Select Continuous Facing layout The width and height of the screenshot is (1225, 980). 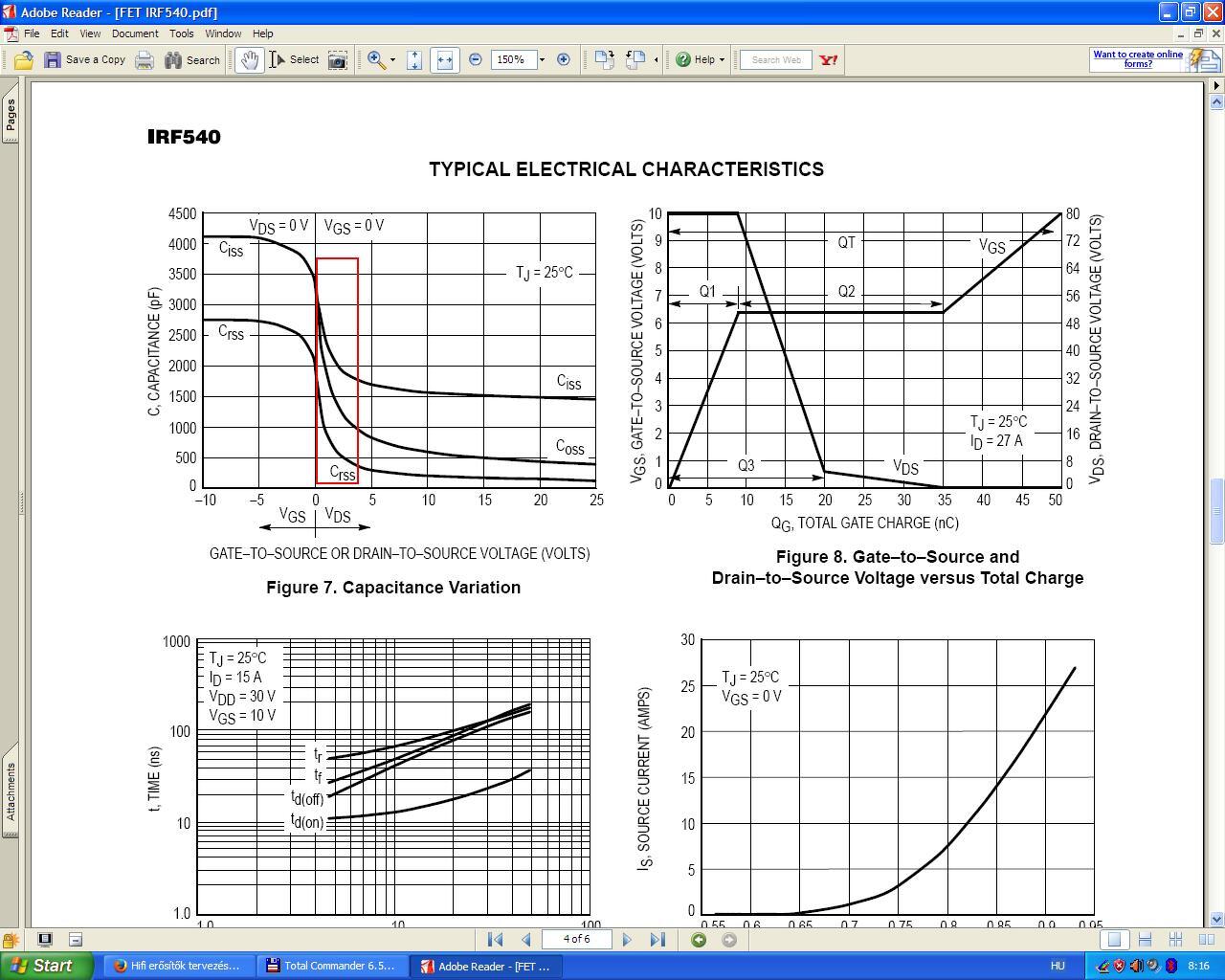click(x=1175, y=940)
